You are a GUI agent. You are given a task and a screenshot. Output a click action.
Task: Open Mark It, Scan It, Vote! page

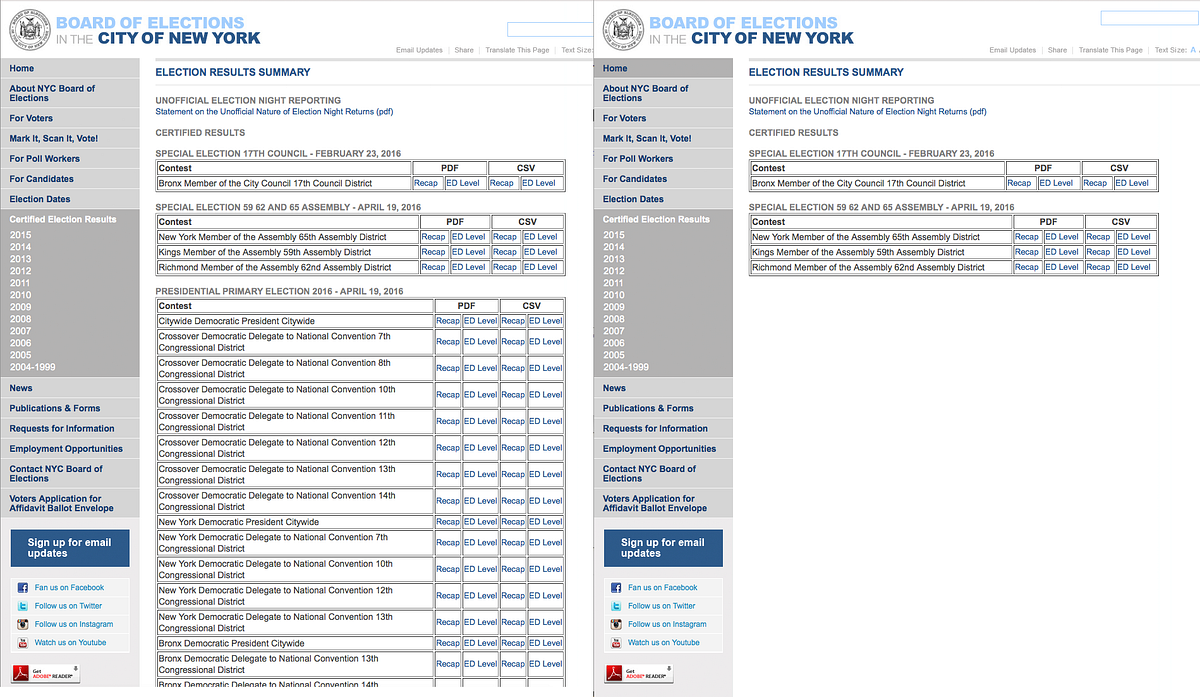tap(56, 138)
